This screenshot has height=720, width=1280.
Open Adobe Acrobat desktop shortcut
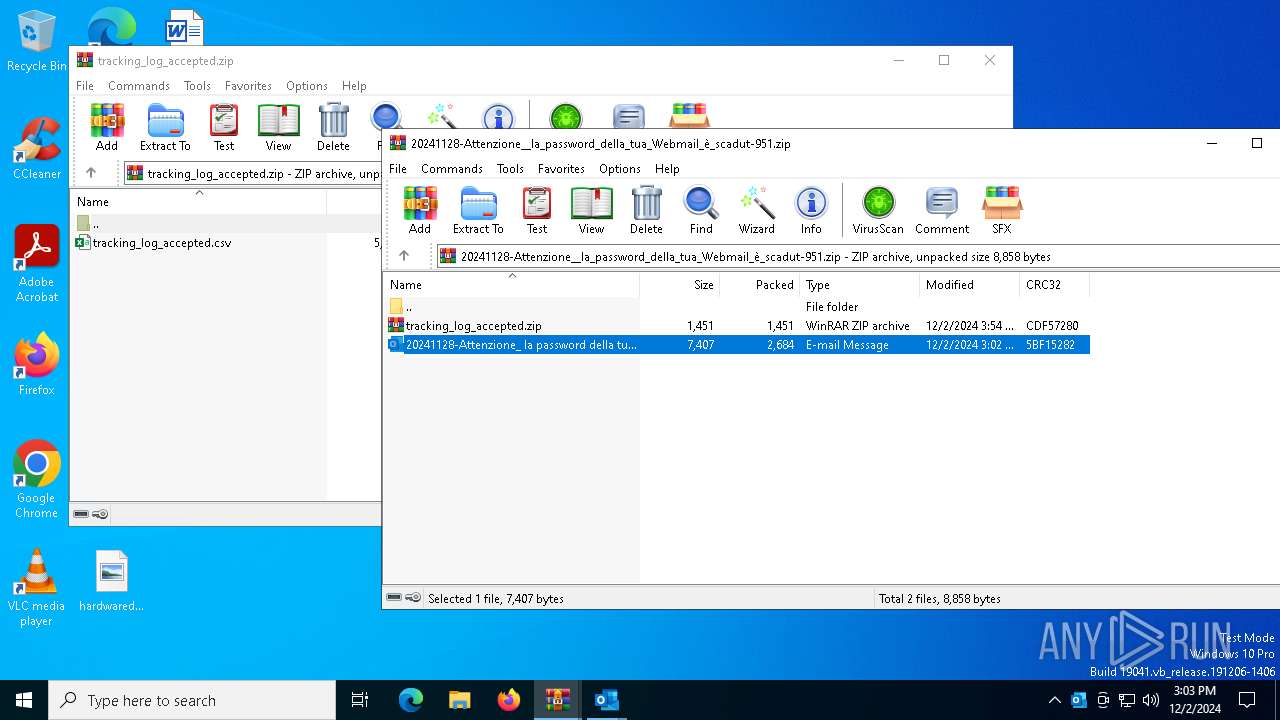36,264
